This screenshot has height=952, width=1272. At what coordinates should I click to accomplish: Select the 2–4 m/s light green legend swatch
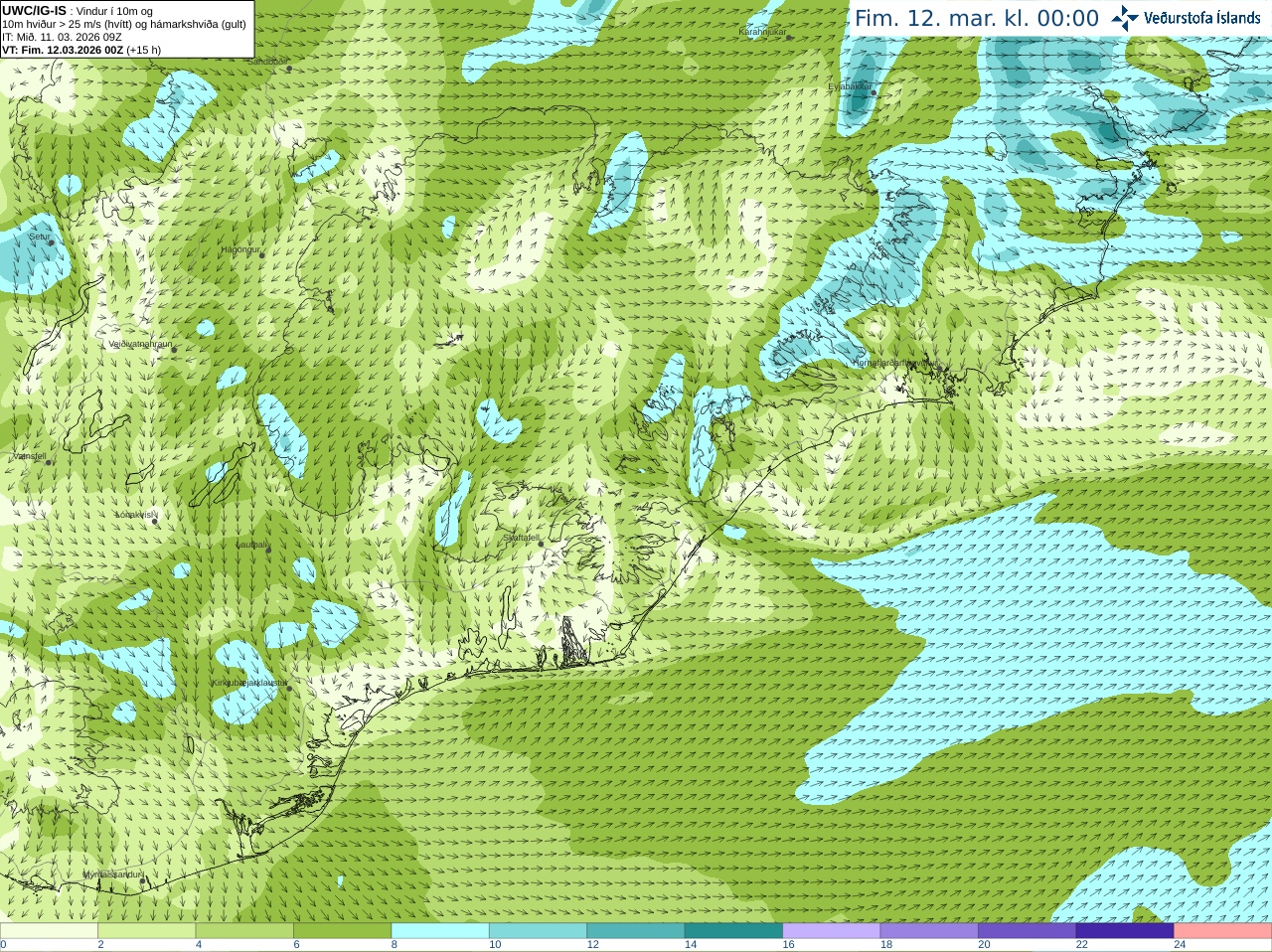(x=146, y=931)
